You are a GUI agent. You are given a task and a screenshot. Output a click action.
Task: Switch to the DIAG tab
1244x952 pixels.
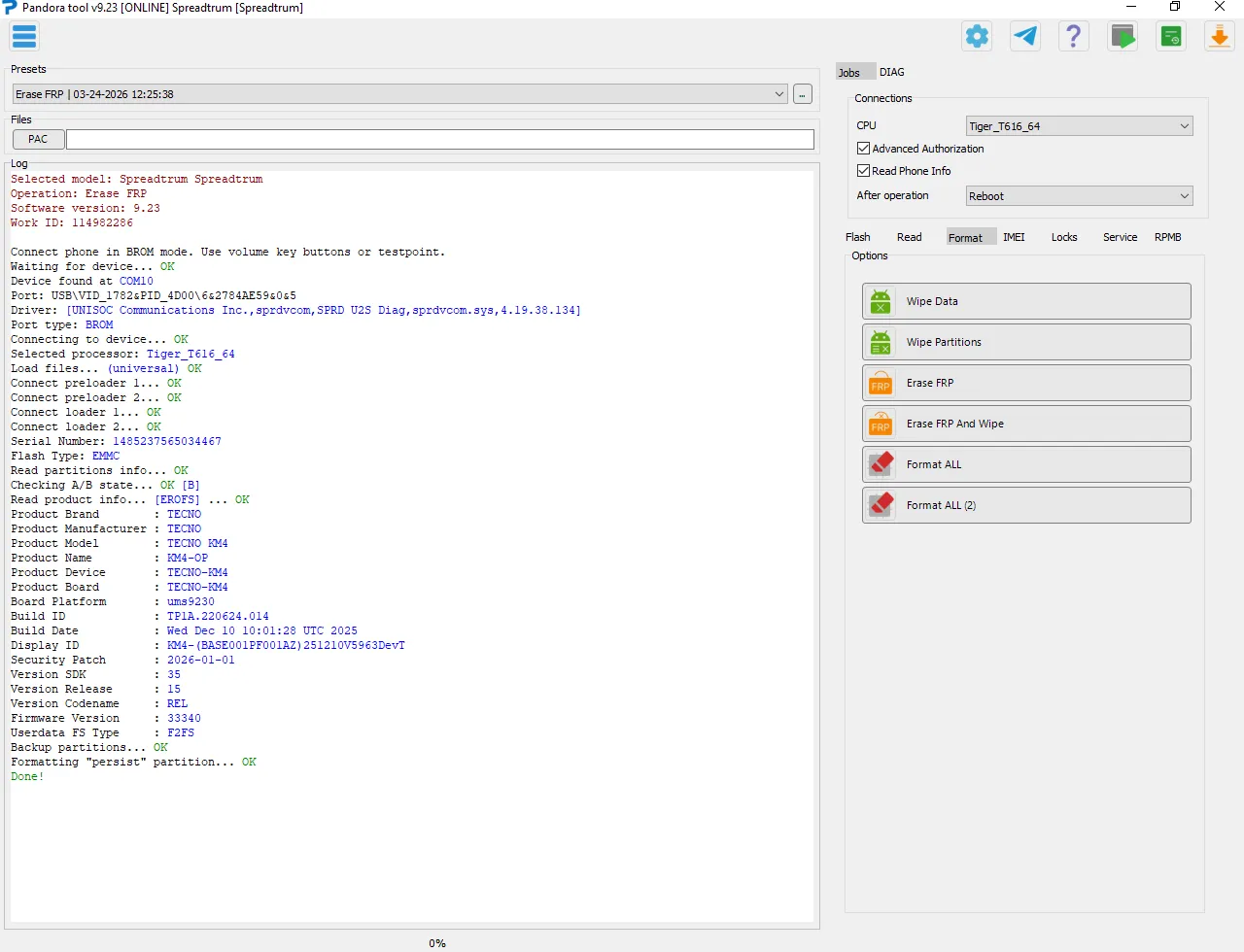point(891,73)
